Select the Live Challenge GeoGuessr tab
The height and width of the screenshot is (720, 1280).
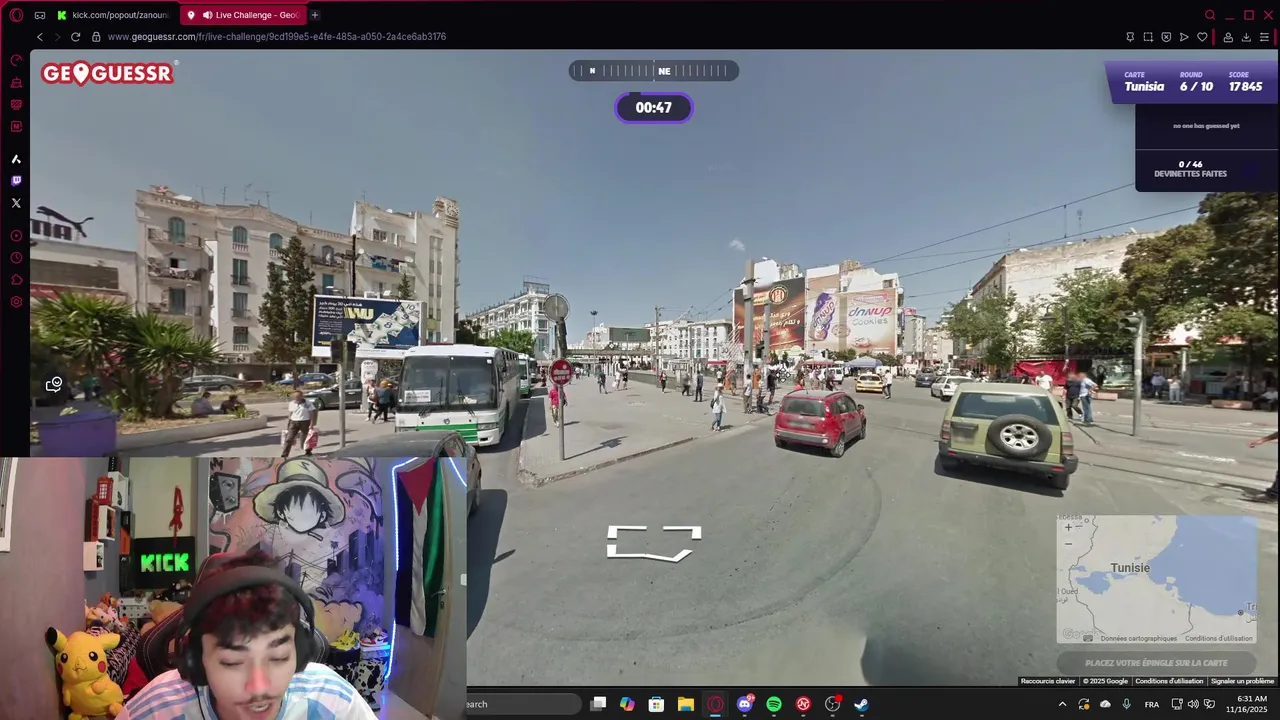[x=243, y=15]
